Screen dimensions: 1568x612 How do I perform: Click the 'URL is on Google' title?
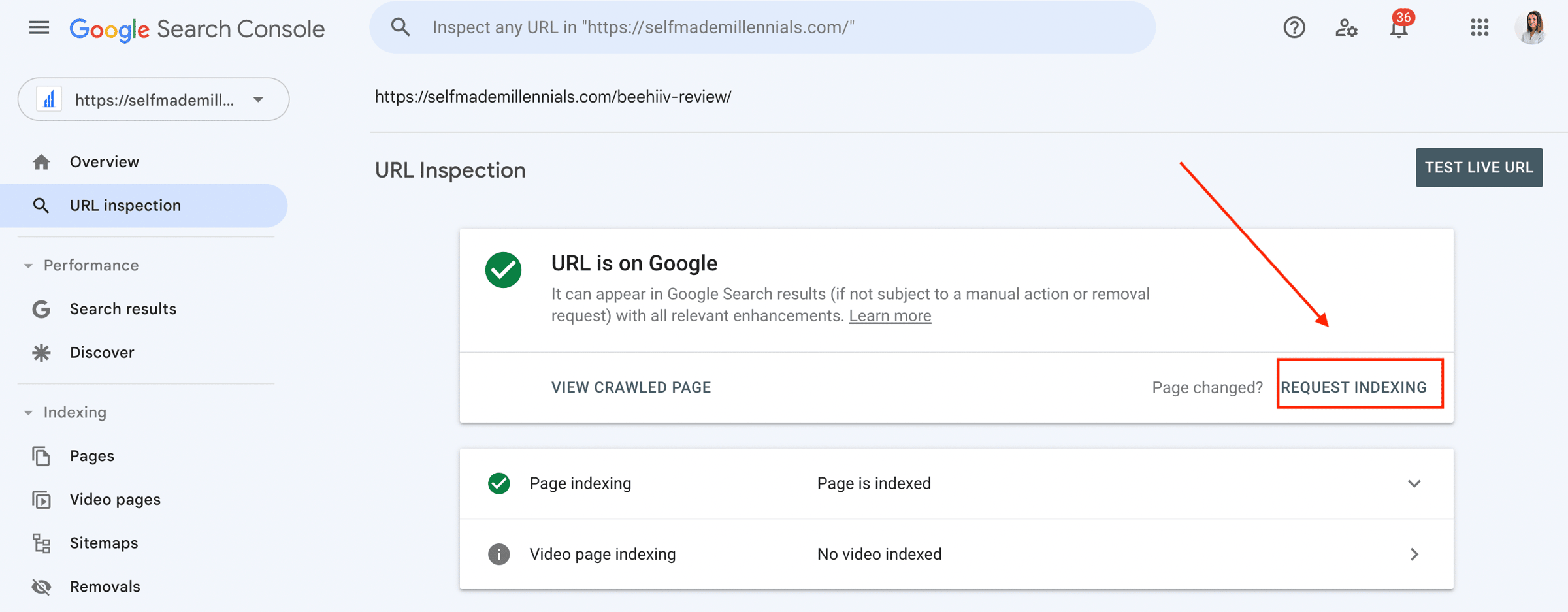pos(634,263)
